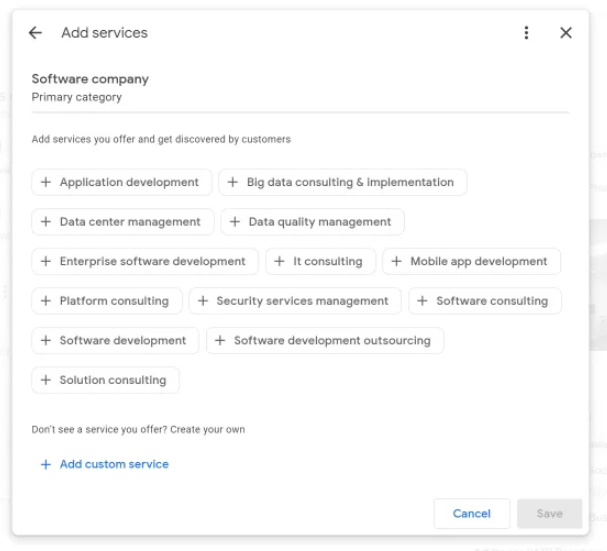Screen dimensions: 607x551
Task: Select Big data consulting & implementation chip
Action: [342, 182]
